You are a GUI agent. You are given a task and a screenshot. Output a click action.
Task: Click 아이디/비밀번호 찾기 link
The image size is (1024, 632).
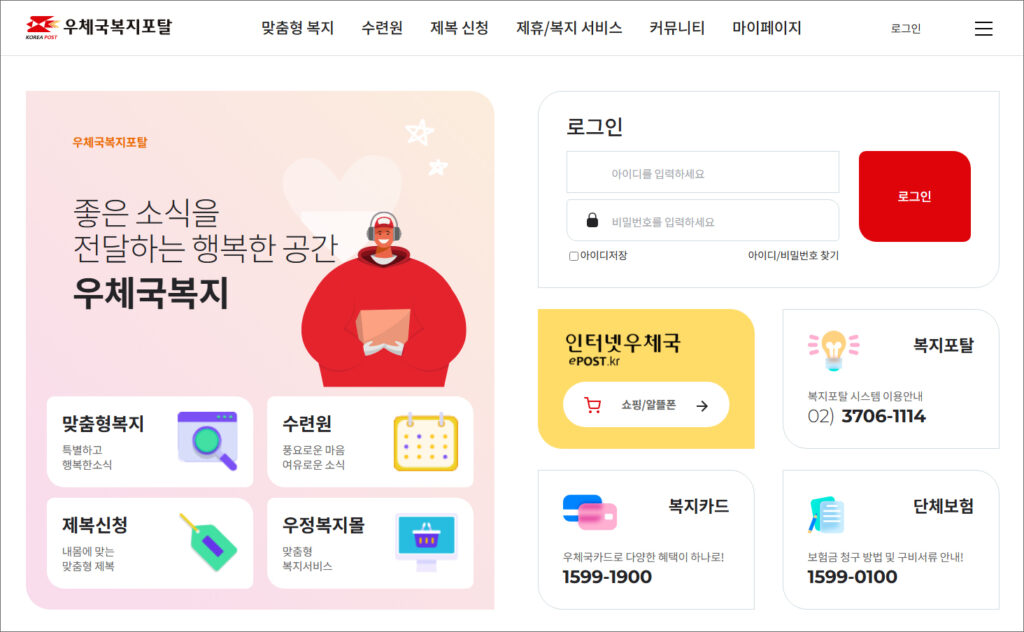(793, 255)
